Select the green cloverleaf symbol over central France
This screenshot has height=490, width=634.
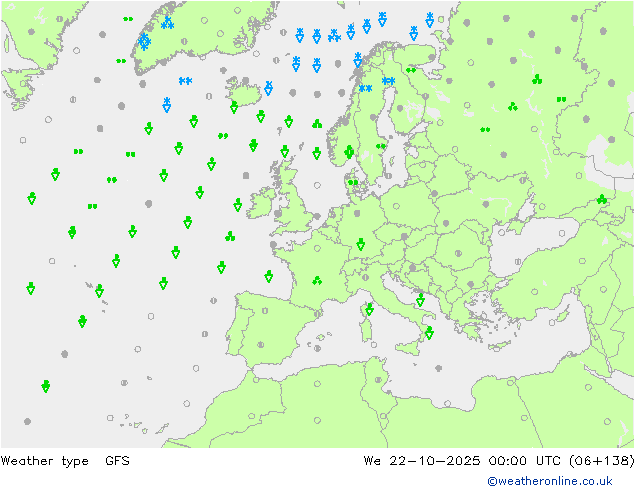pos(317,280)
